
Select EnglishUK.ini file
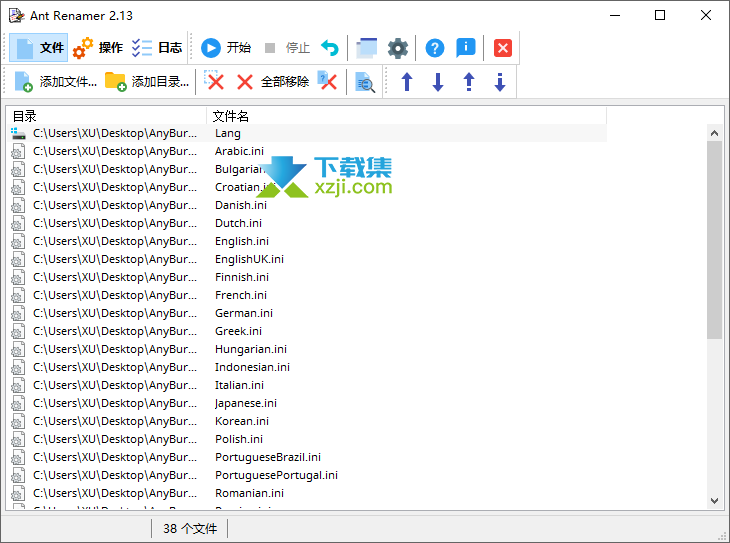point(249,259)
